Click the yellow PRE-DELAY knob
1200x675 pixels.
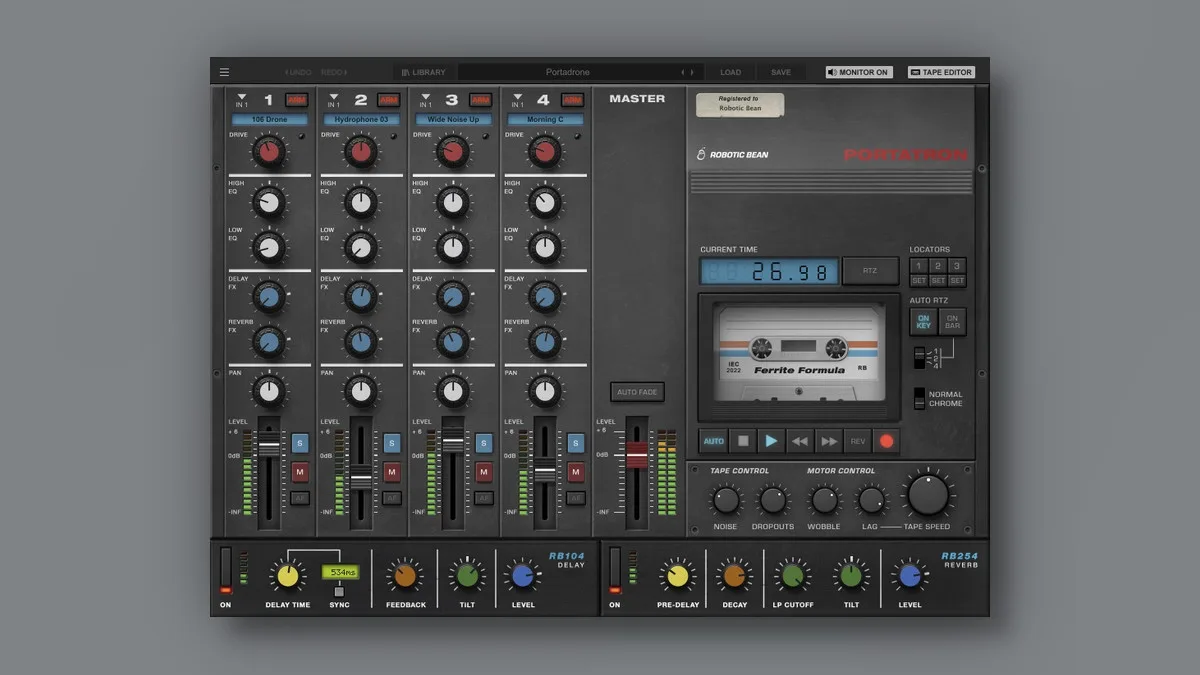[677, 575]
